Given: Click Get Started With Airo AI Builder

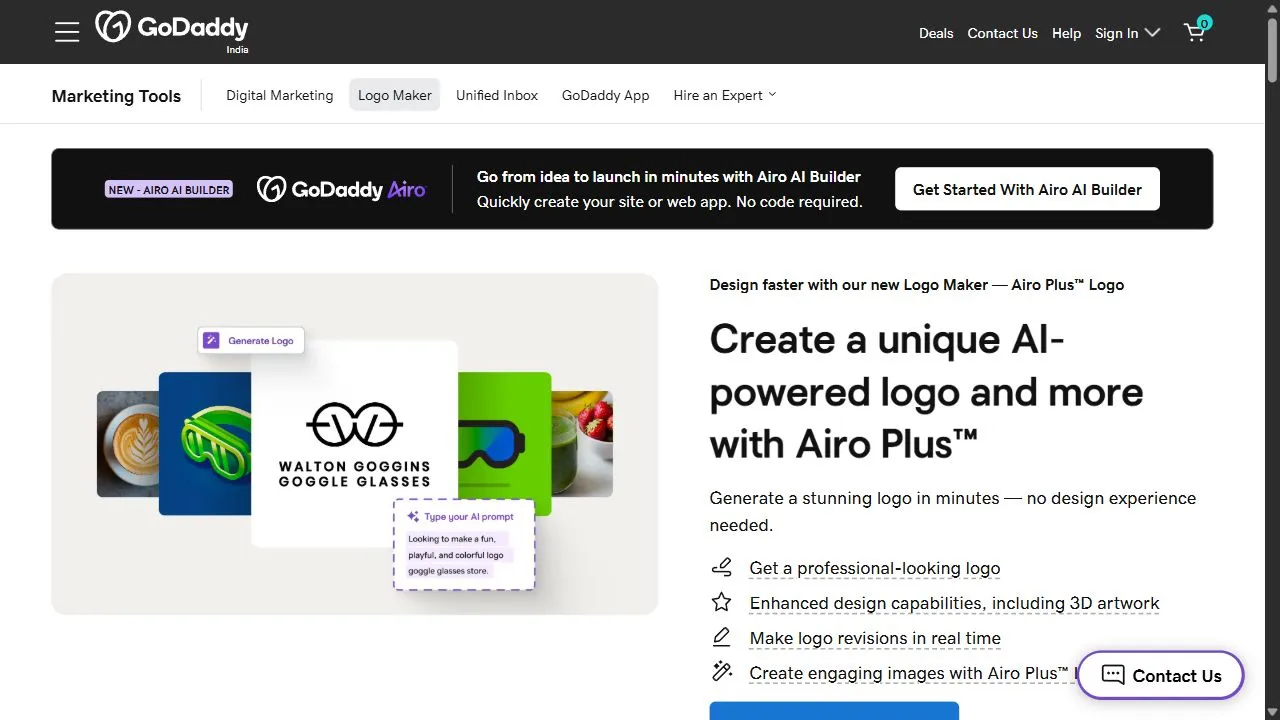Looking at the screenshot, I should (1027, 189).
